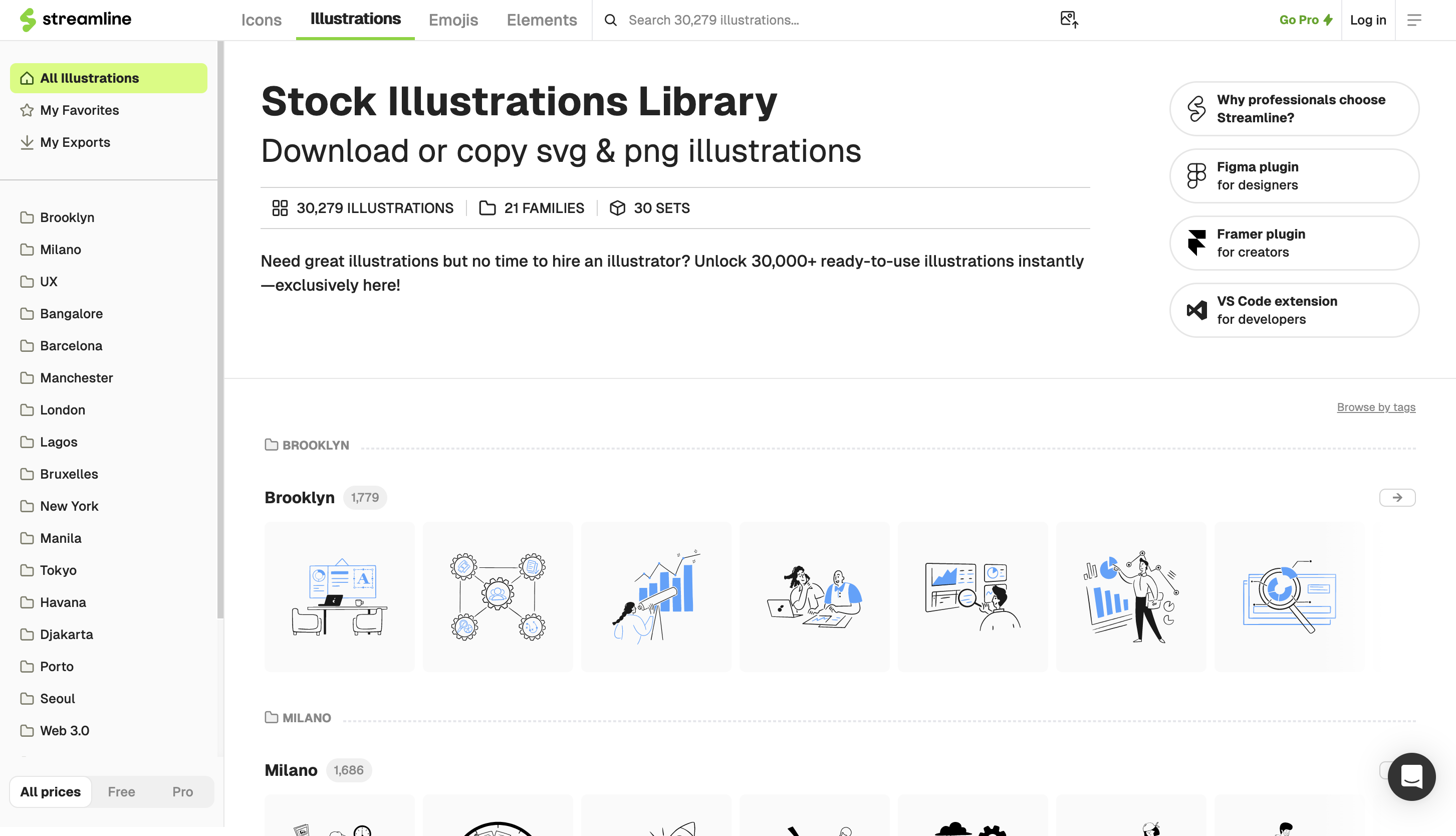This screenshot has width=1456, height=836.
Task: Click the Go Pro button
Action: 1305,20
